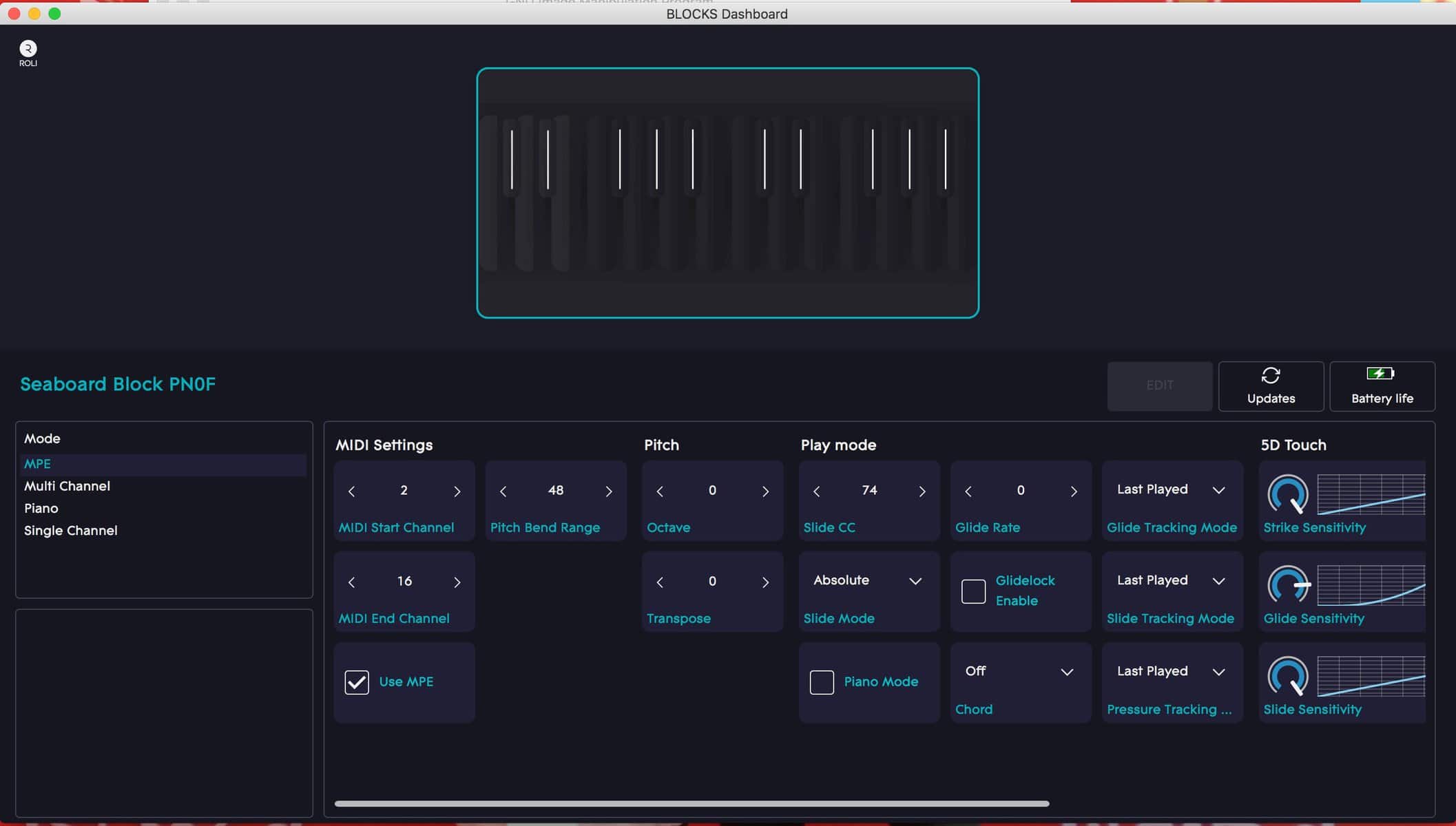1456x826 pixels.
Task: Maximize the BLOCKS Dashboard window
Action: 55,14
